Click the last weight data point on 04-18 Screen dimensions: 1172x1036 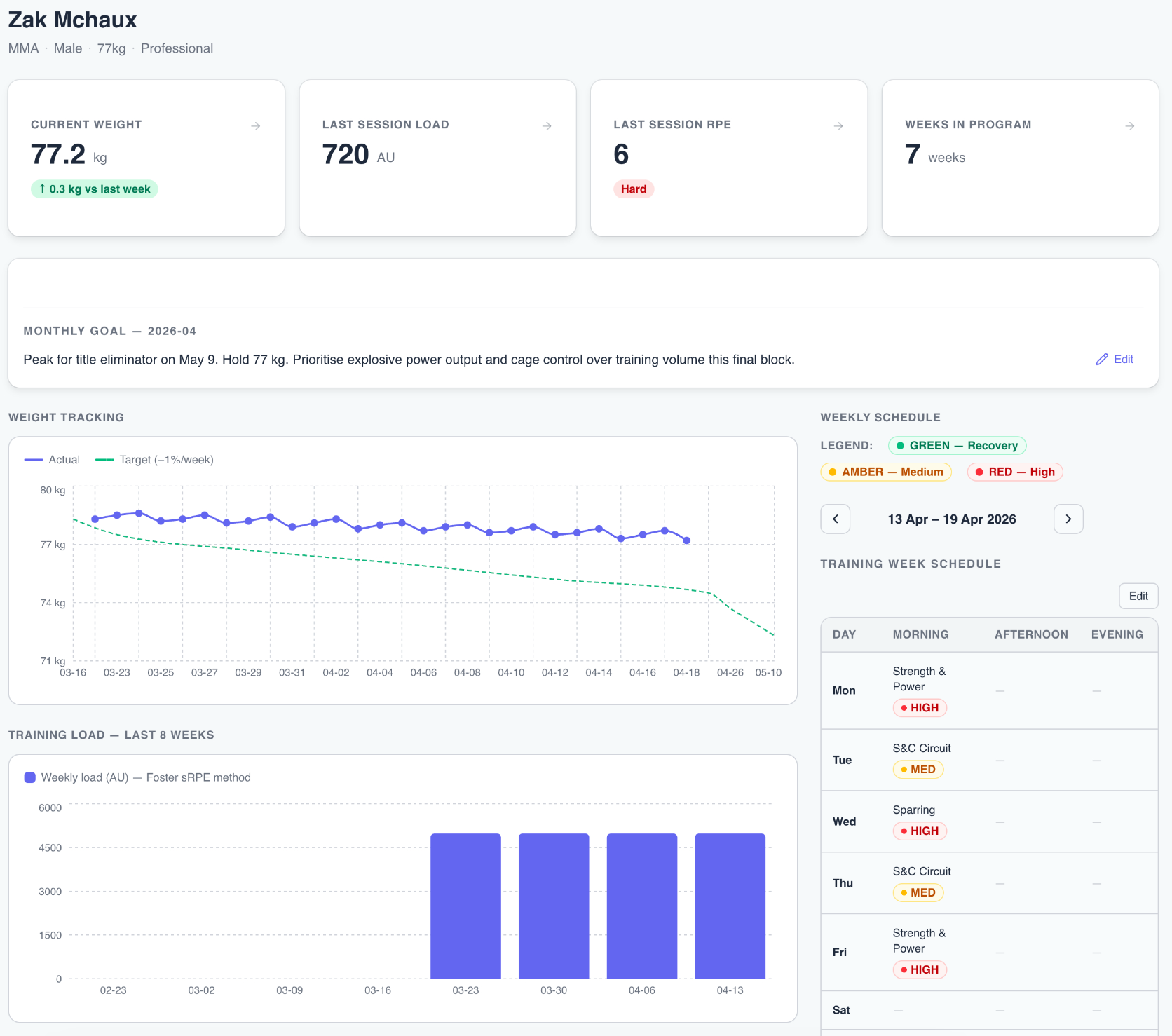coord(687,540)
